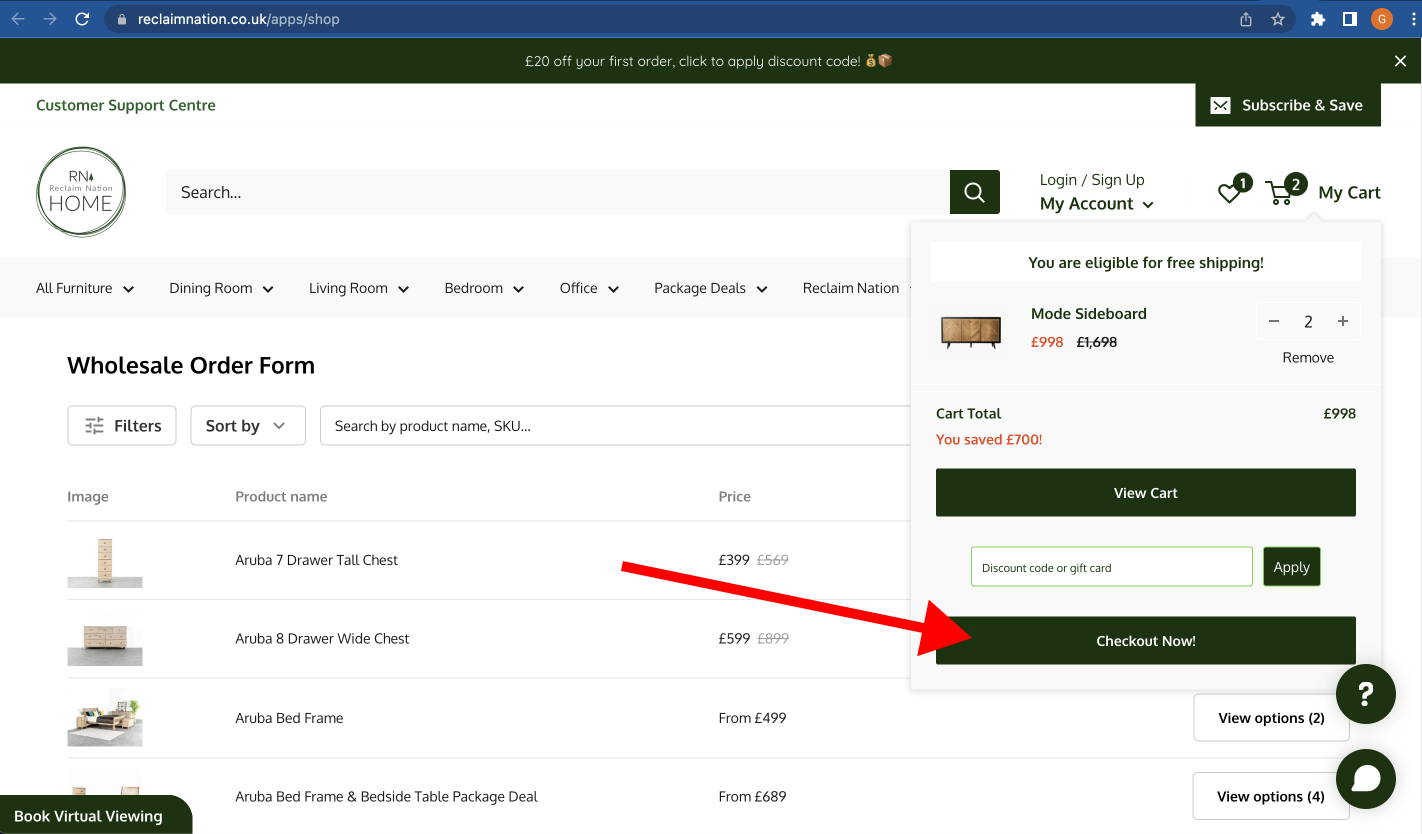Toggle the browser side panel icon
The image size is (1422, 834).
pos(1349,19)
